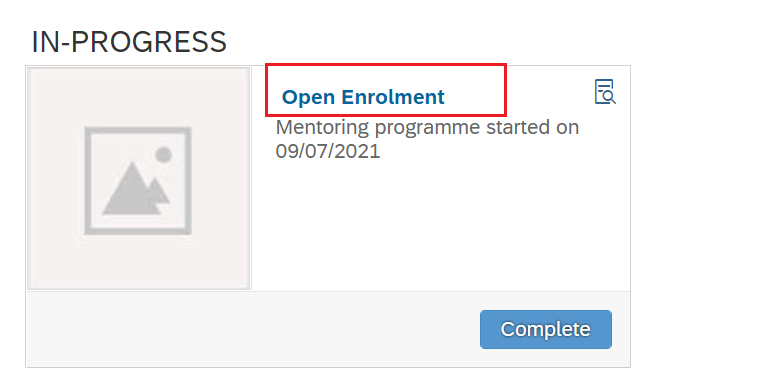The width and height of the screenshot is (782, 381).
Task: Click the blank area inside the programme card
Action: pyautogui.click(x=439, y=224)
